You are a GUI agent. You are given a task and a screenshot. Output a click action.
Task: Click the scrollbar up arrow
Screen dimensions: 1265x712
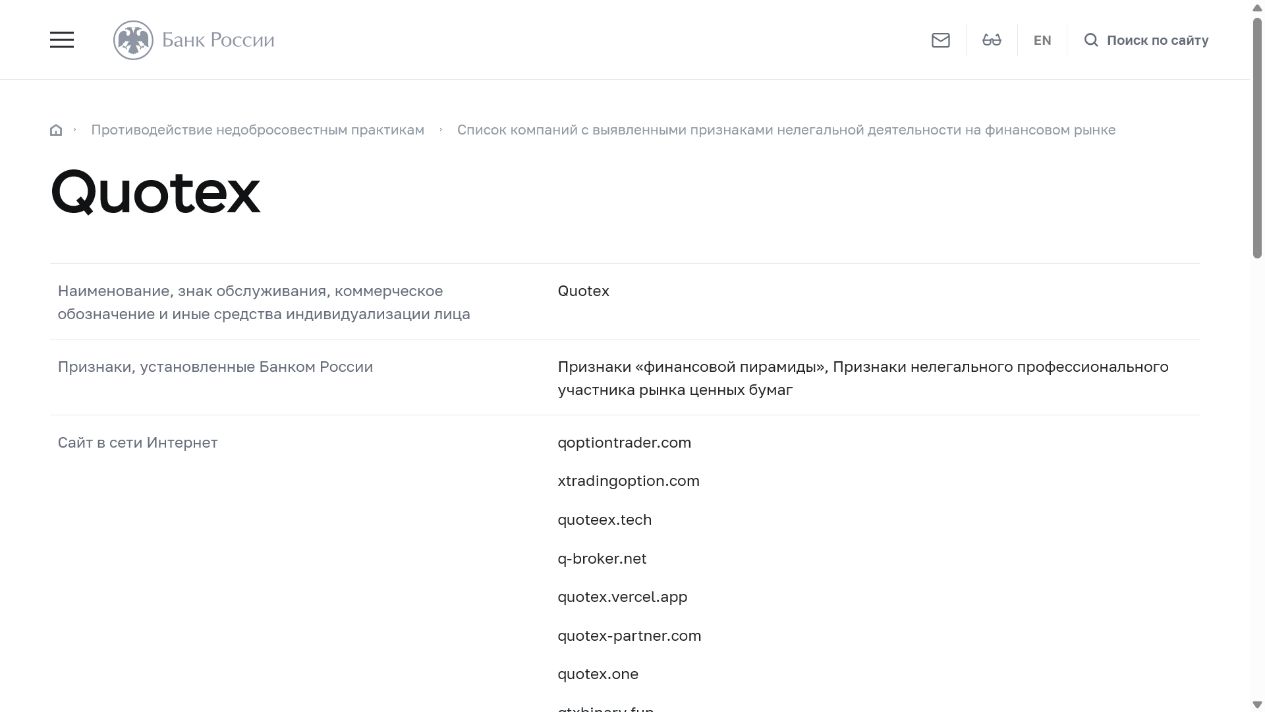tap(1257, 8)
